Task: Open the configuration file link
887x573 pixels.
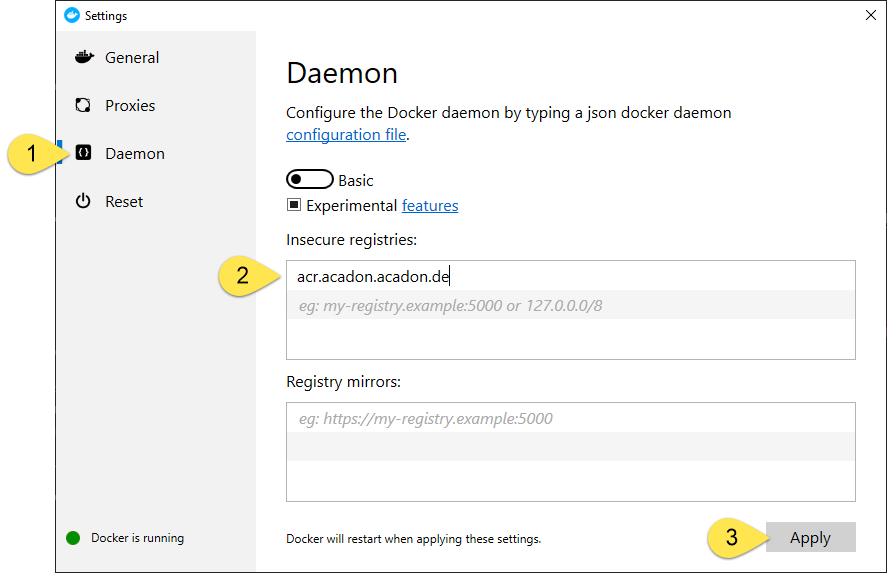Action: (x=346, y=135)
